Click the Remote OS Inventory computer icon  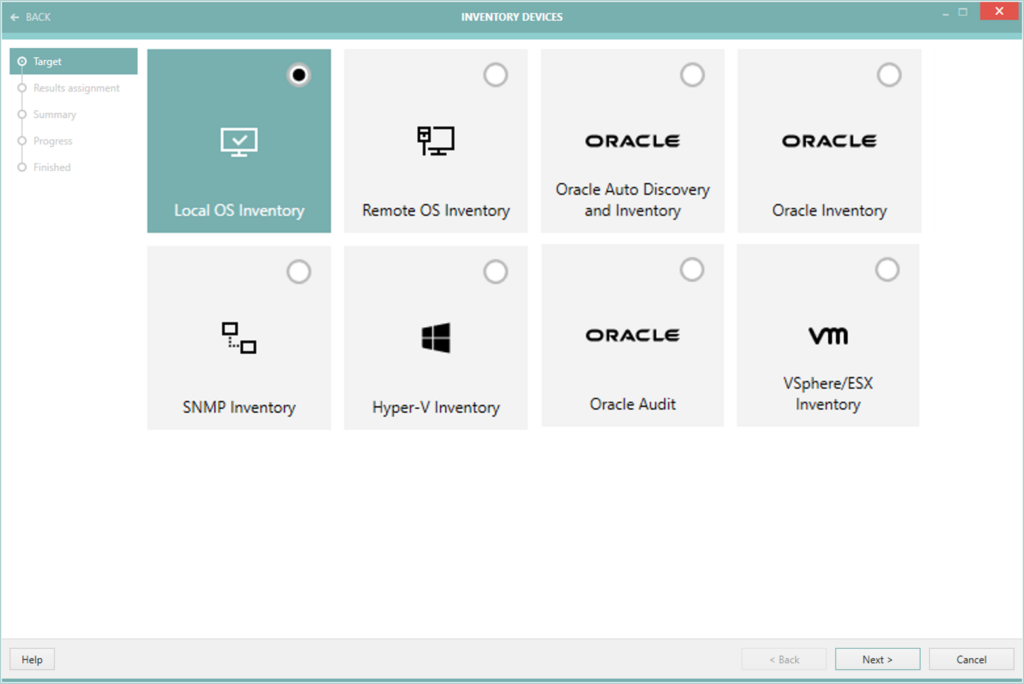tap(436, 140)
